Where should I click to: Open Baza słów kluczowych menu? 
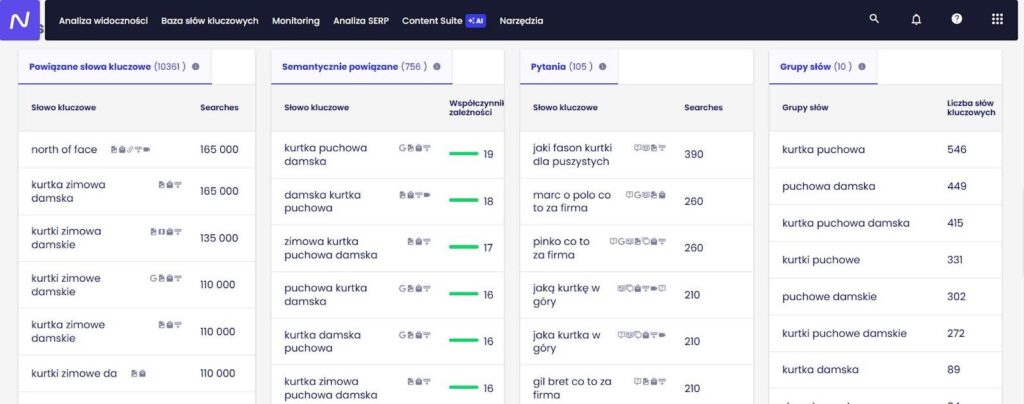[210, 21]
